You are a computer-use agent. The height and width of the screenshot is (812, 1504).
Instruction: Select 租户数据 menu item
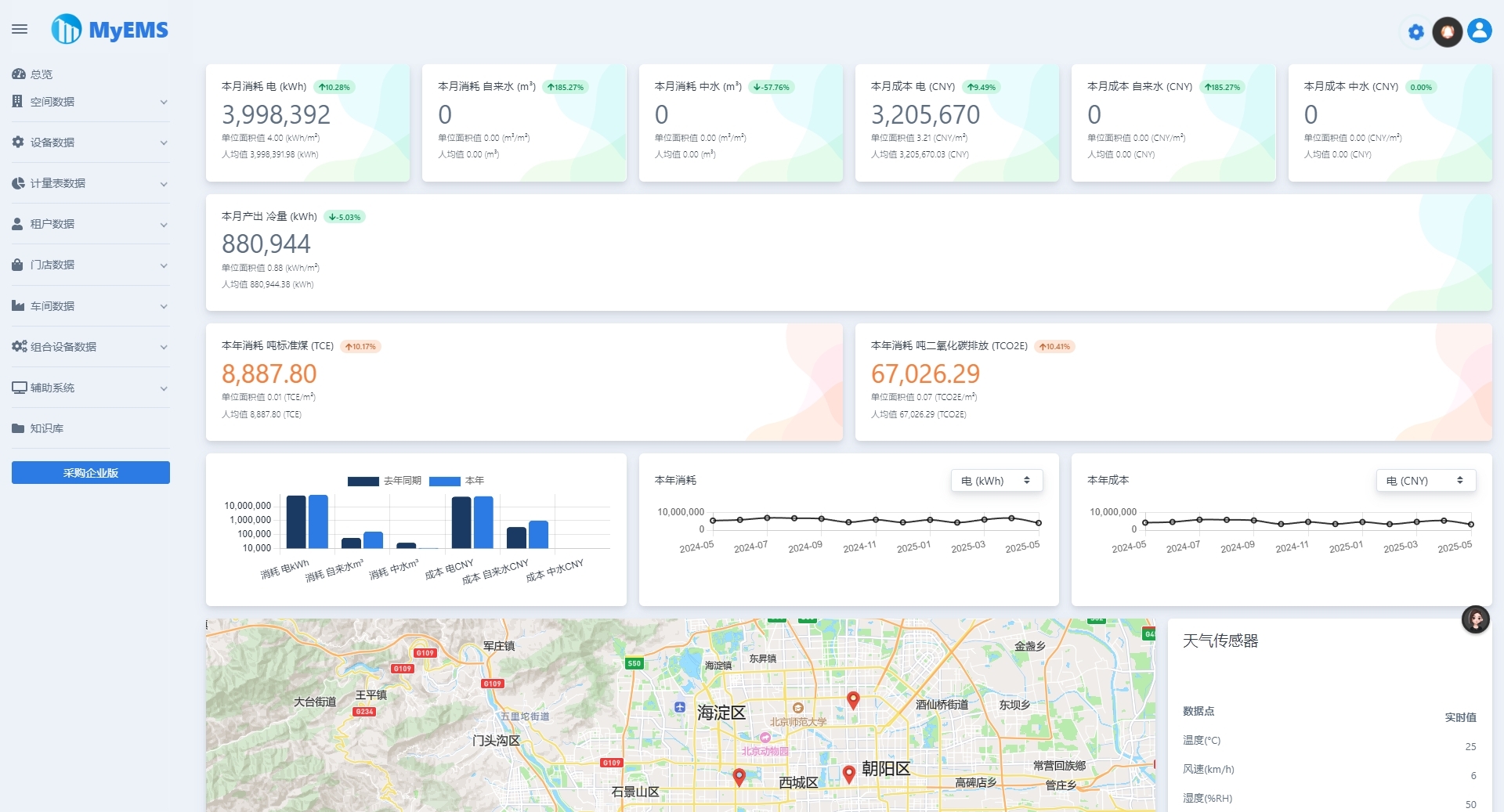coord(52,224)
